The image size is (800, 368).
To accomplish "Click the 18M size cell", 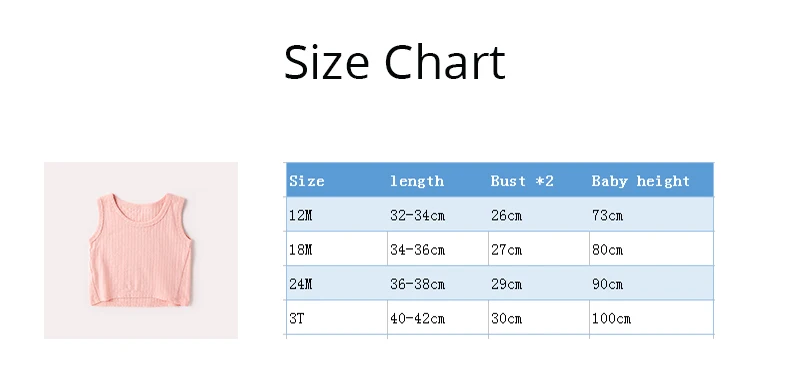I will (x=337, y=249).
